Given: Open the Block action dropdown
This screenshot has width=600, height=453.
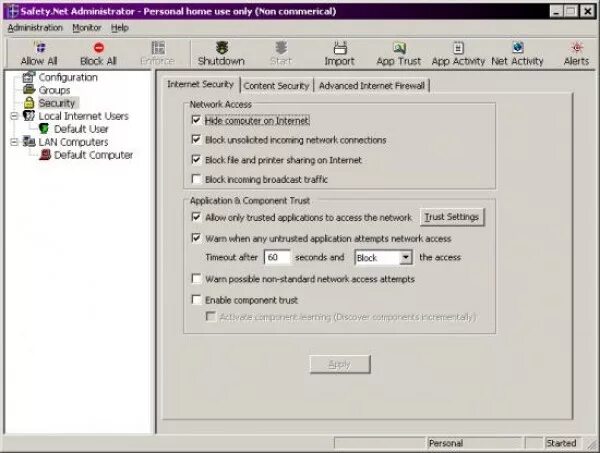Looking at the screenshot, I should (405, 257).
